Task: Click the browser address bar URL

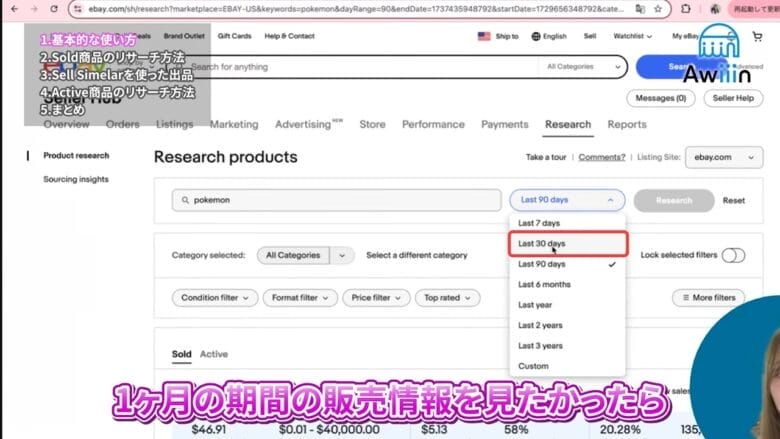Action: pos(356,9)
